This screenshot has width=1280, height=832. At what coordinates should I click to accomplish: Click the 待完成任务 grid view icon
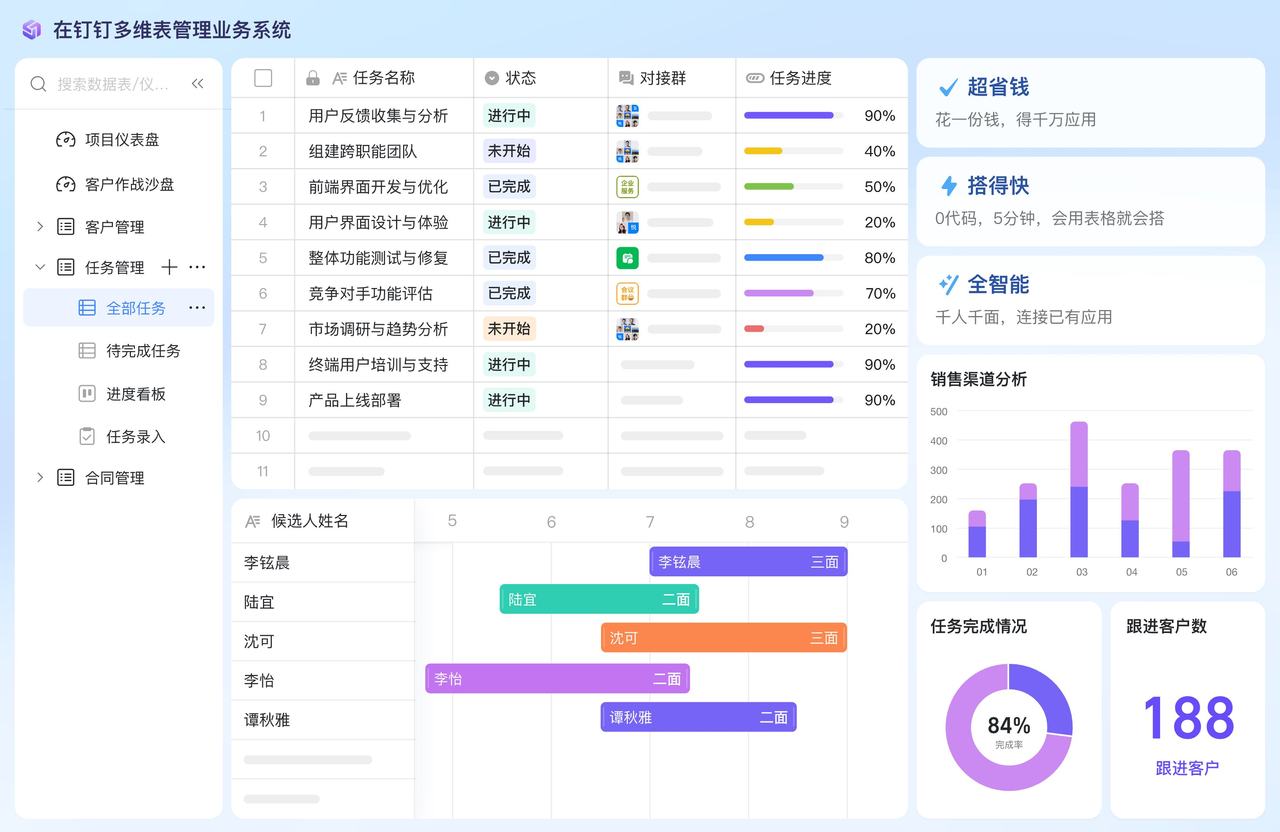point(87,351)
